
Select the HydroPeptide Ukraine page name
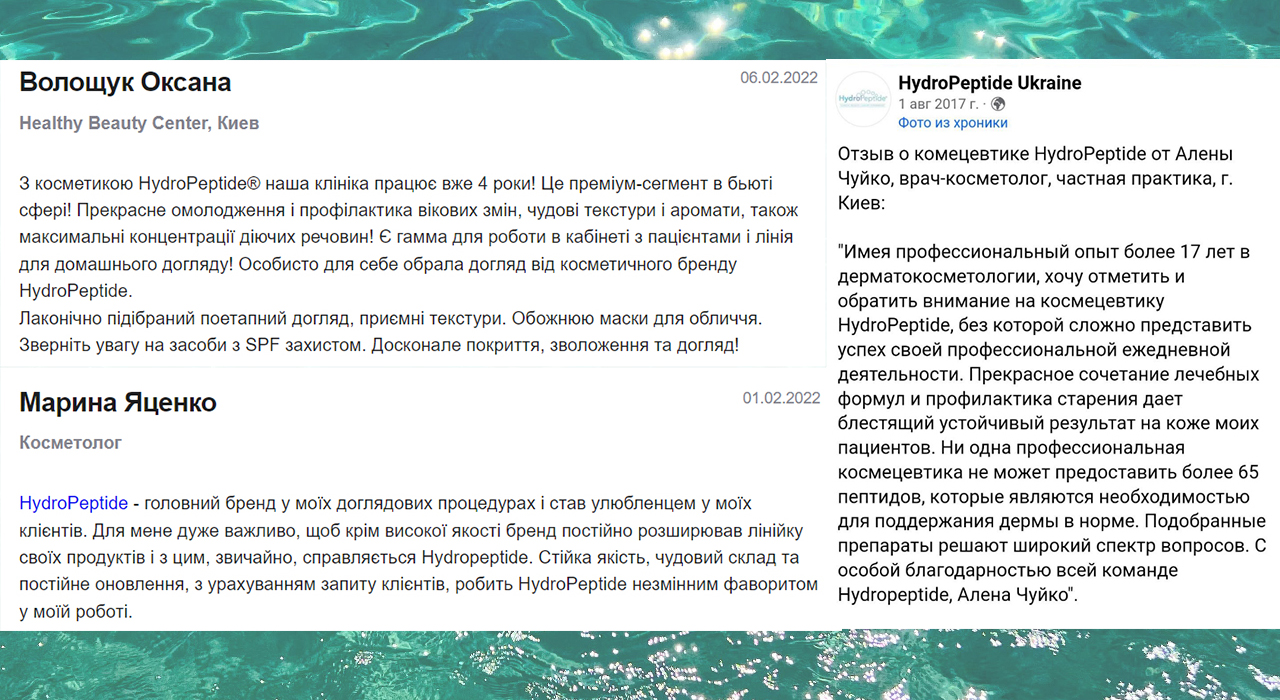[990, 83]
